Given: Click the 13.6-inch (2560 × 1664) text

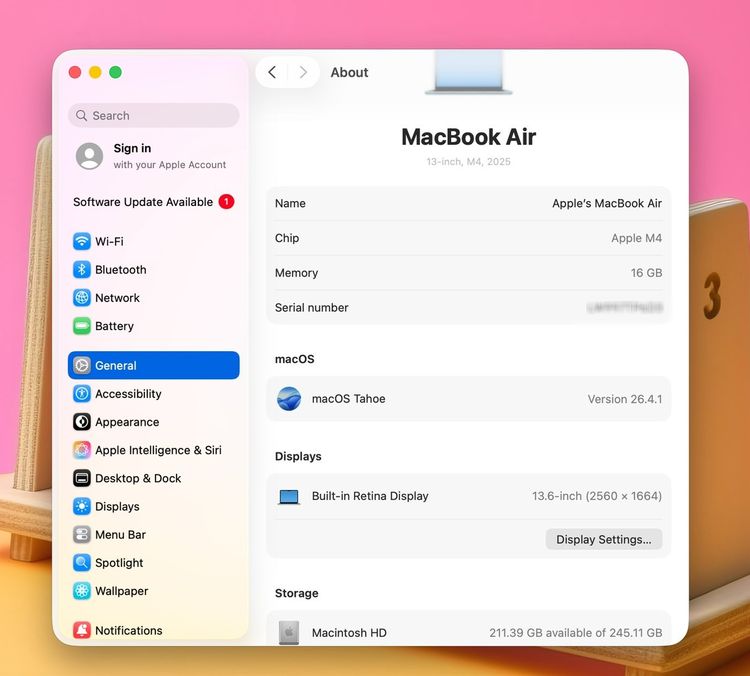Looking at the screenshot, I should (x=597, y=496).
